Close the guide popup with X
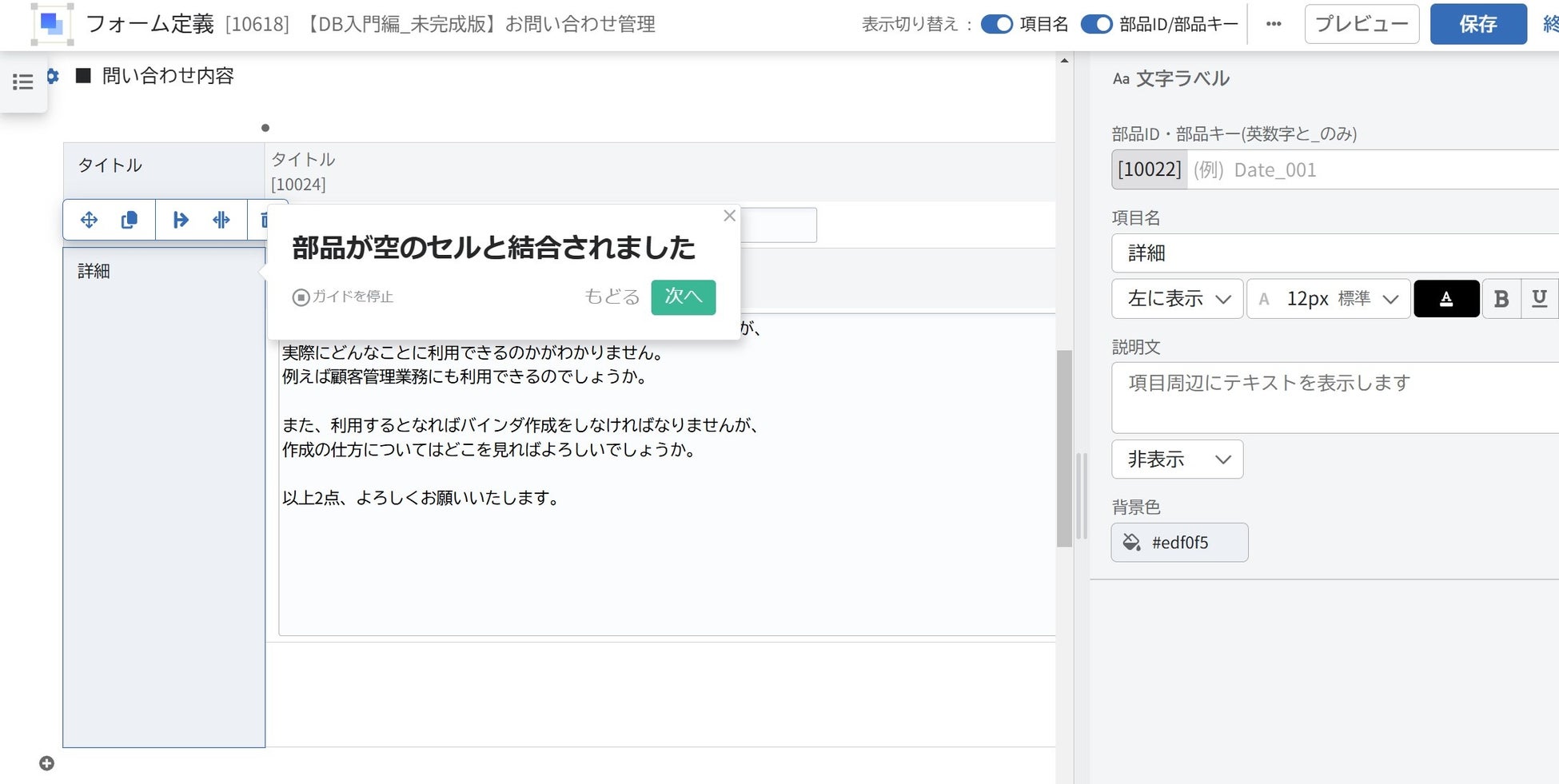The image size is (1559, 784). [x=729, y=216]
